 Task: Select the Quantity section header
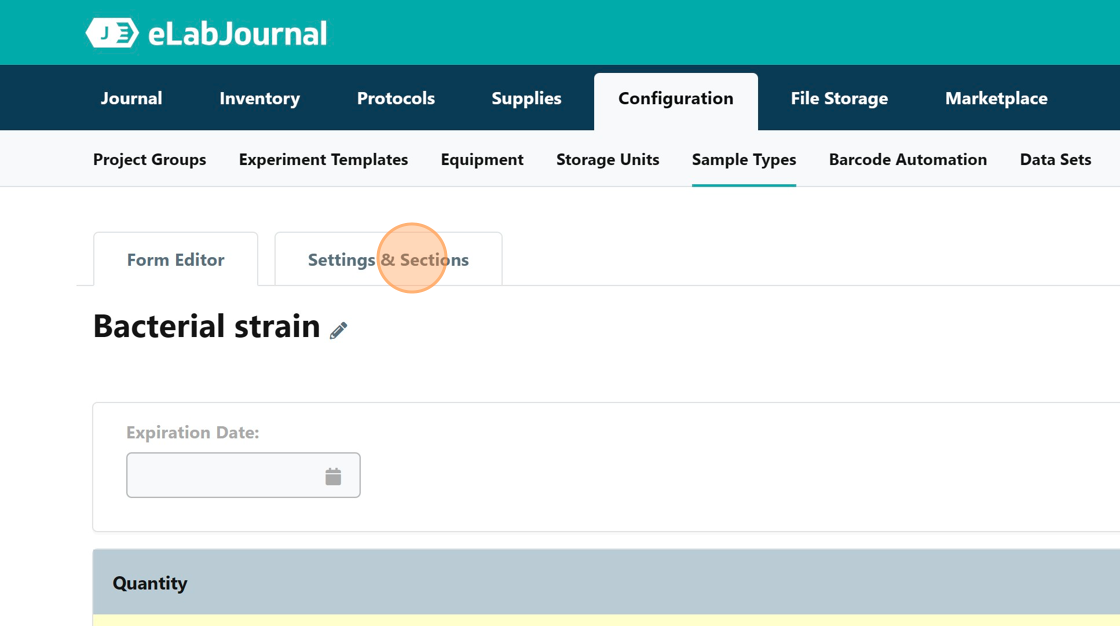[x=606, y=582]
